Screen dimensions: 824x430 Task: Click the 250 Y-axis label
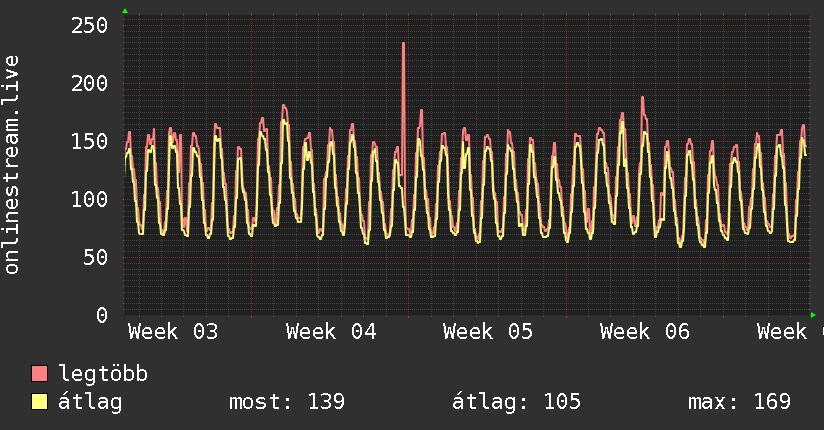point(90,25)
